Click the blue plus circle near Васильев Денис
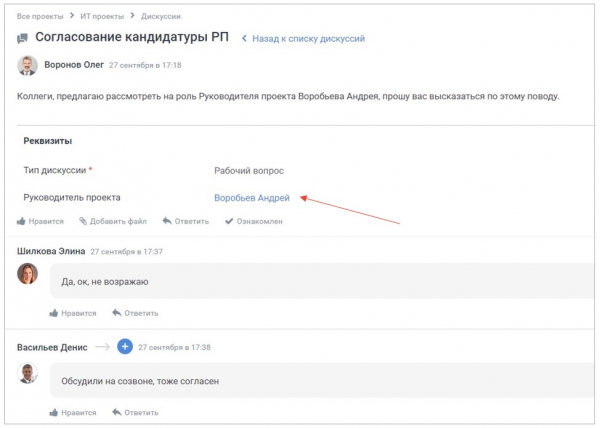This screenshot has width=600, height=428. [x=125, y=347]
